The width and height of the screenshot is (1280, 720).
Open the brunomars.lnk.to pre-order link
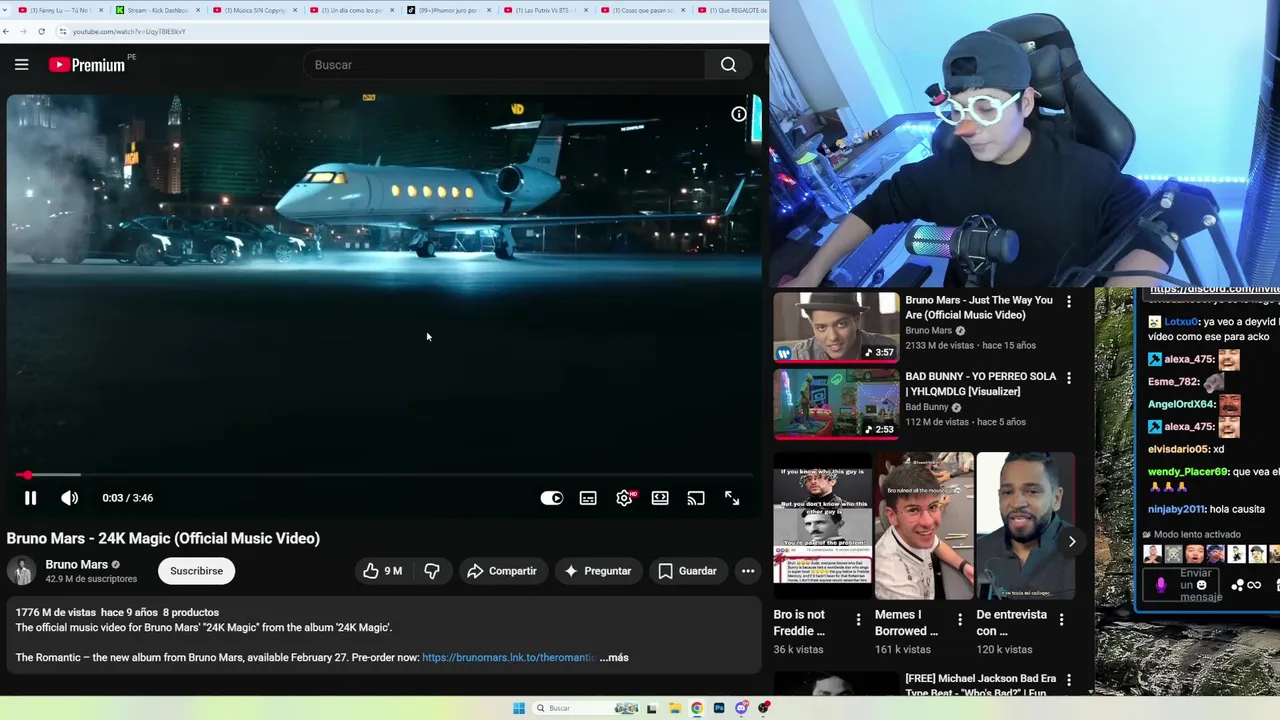509,657
